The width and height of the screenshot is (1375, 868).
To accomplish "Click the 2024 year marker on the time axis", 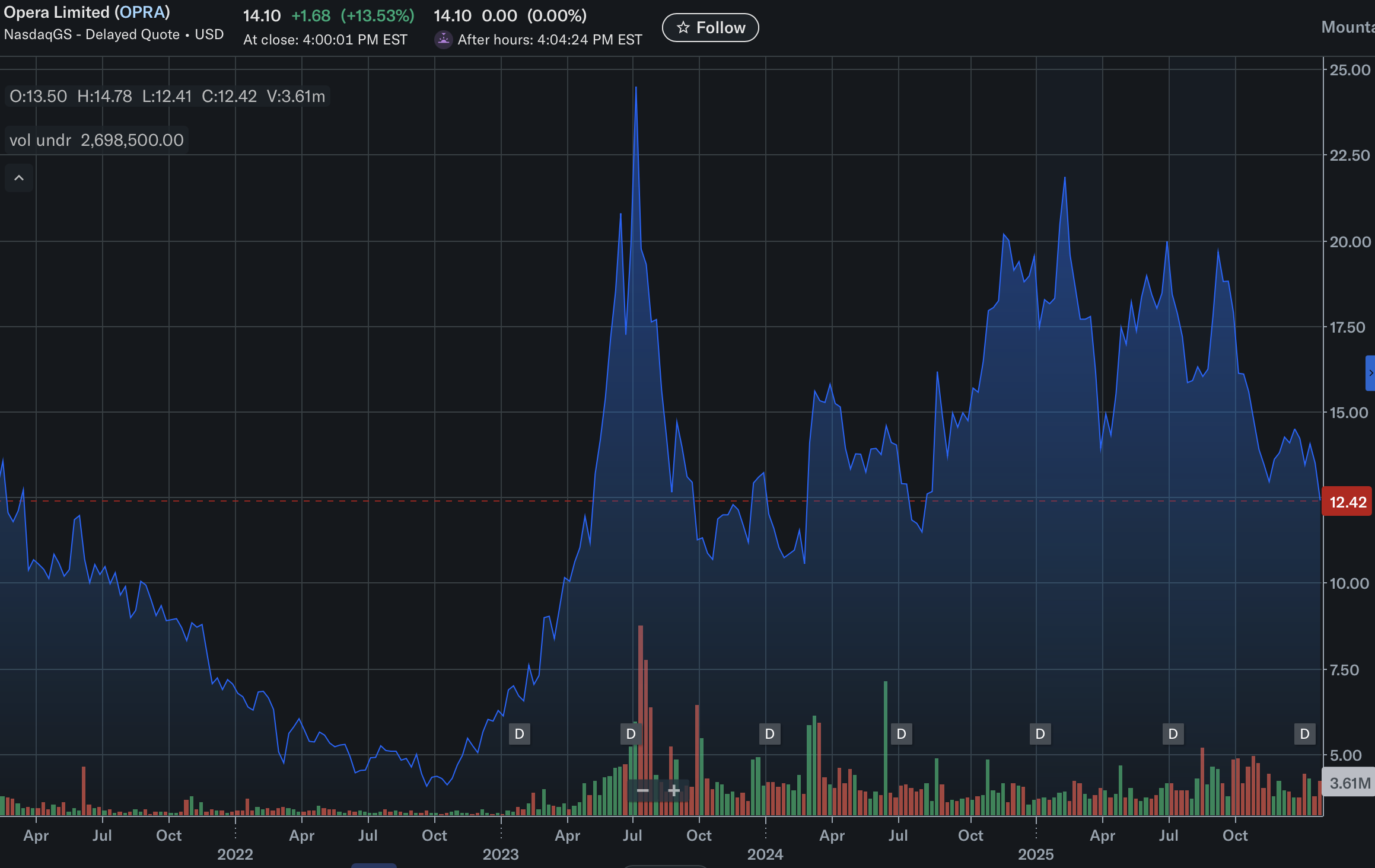I will click(x=765, y=854).
